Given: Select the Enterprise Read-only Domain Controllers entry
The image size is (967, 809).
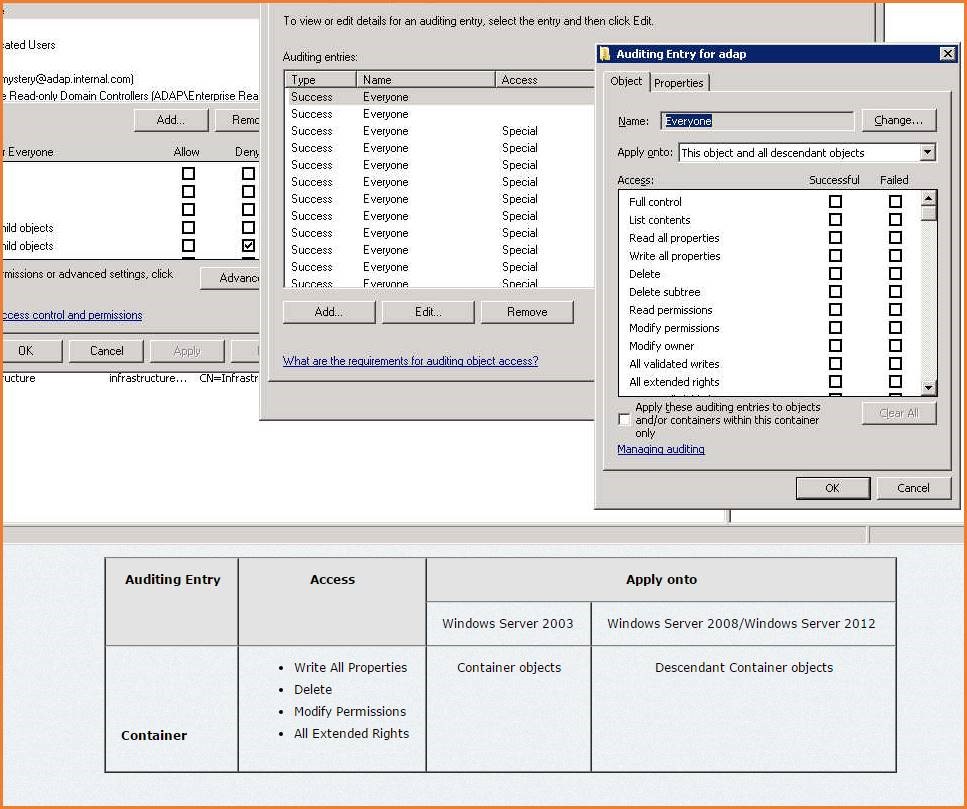Looking at the screenshot, I should point(130,96).
